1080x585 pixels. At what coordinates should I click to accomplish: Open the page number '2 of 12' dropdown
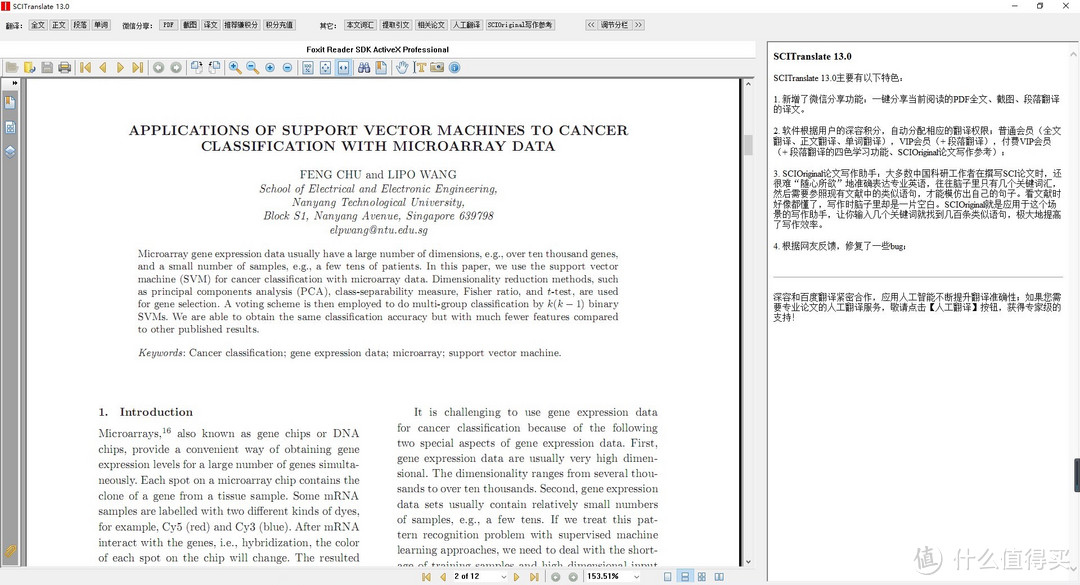(x=503, y=577)
